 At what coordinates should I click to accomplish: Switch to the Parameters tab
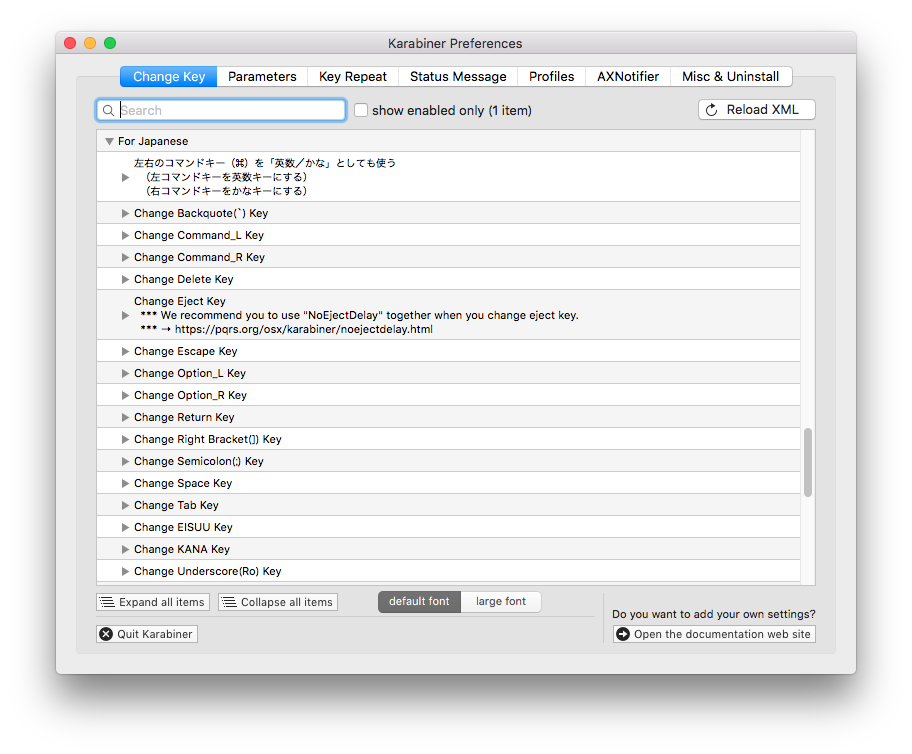coord(262,76)
